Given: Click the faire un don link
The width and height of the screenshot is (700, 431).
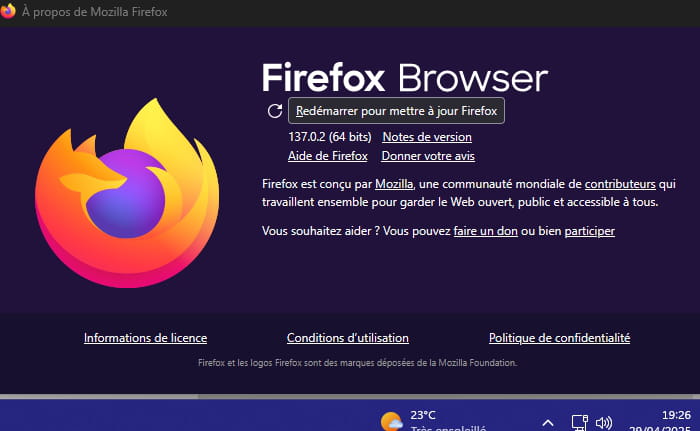Looking at the screenshot, I should (486, 231).
